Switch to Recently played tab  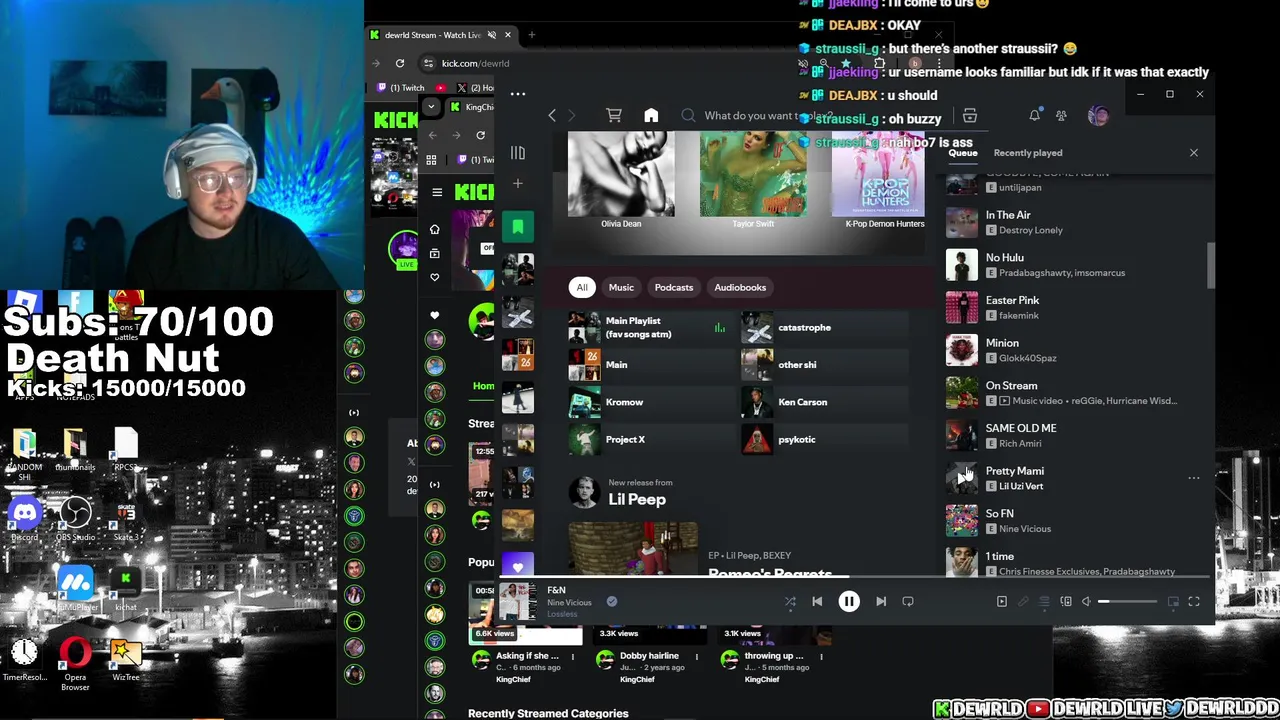tap(1028, 153)
